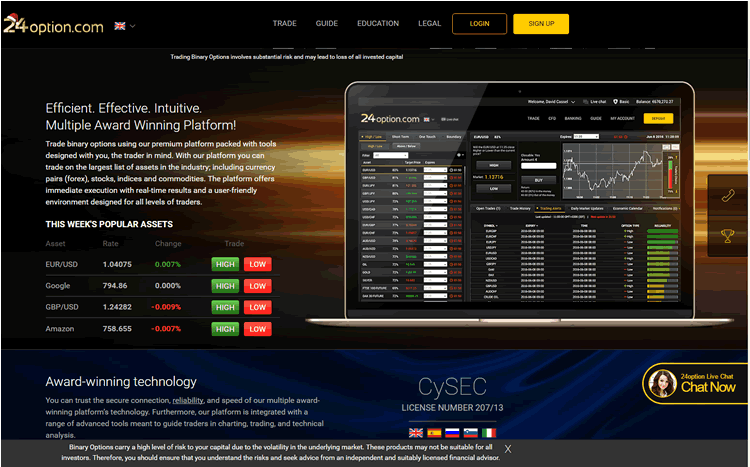Click HIGH for Amazon
Screen dimensions: 750x467
pyautogui.click(x=225, y=329)
